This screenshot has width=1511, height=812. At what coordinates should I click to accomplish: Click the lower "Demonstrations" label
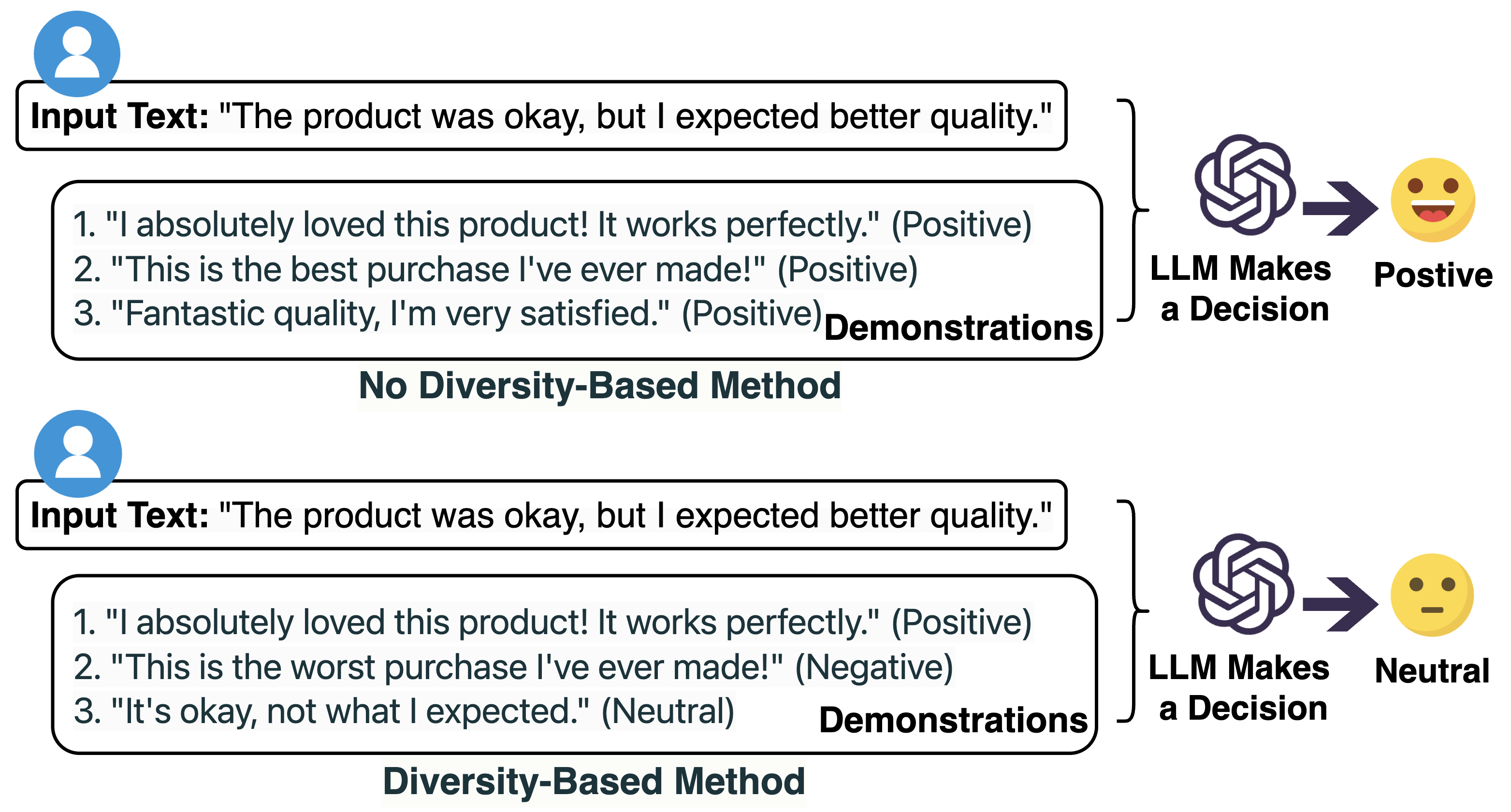[x=953, y=720]
